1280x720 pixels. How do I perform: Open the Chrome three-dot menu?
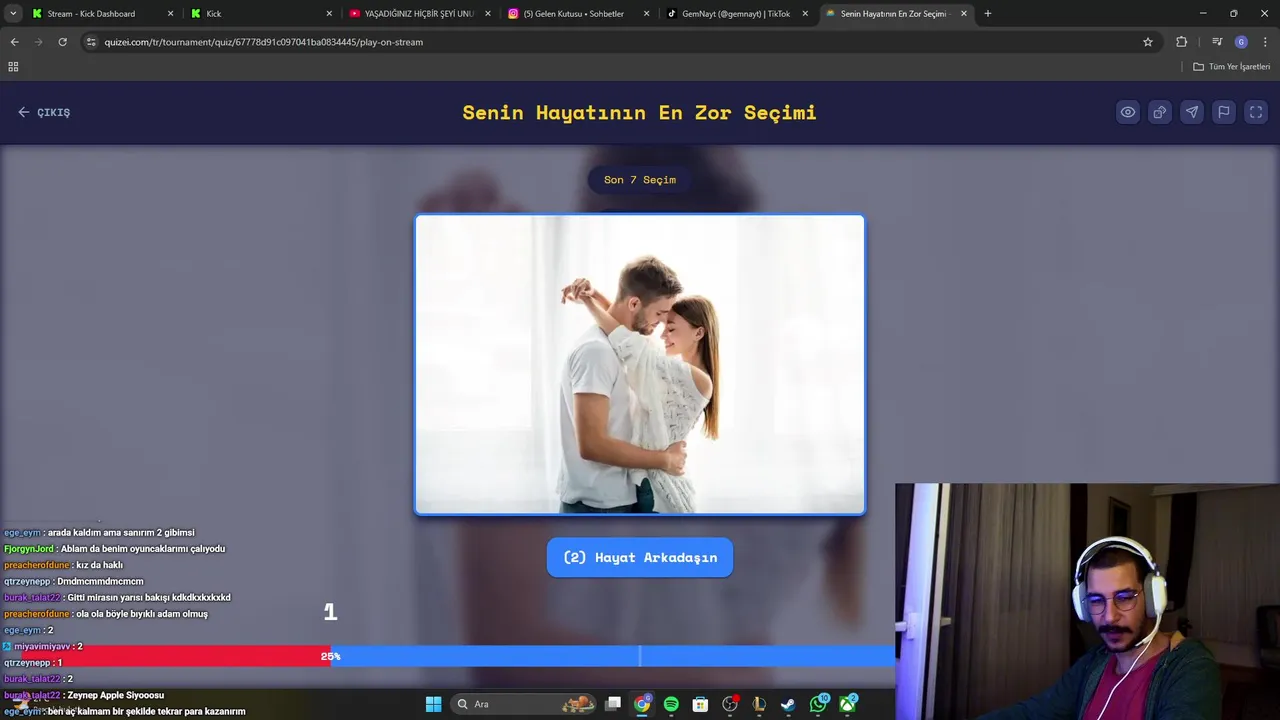tap(1265, 42)
